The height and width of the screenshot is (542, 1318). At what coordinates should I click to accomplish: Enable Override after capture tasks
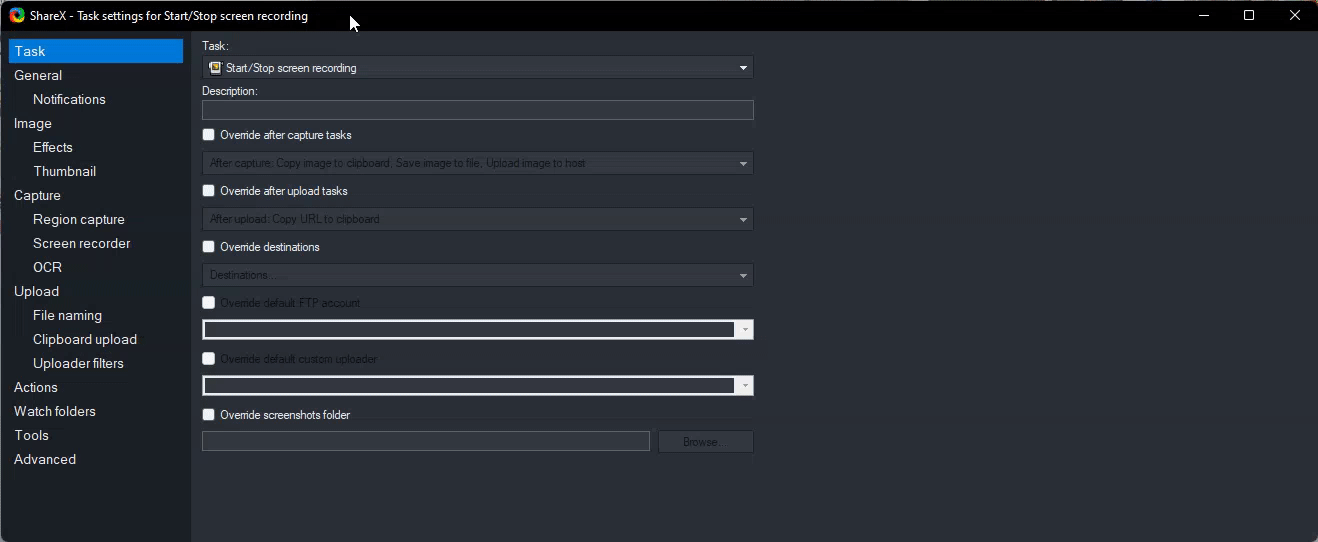point(209,135)
